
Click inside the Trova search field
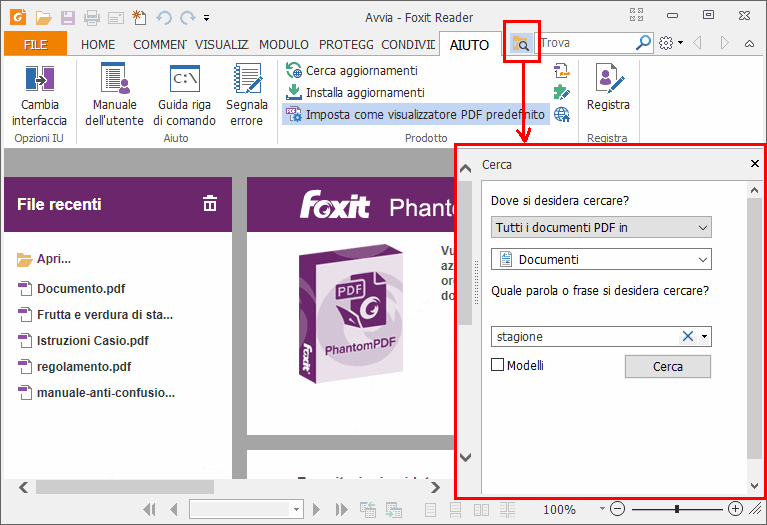[x=585, y=43]
